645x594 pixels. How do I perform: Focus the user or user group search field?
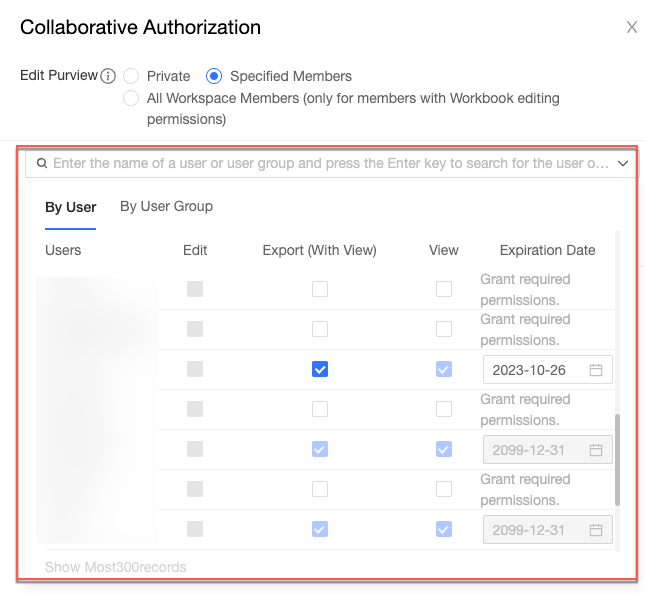point(331,163)
